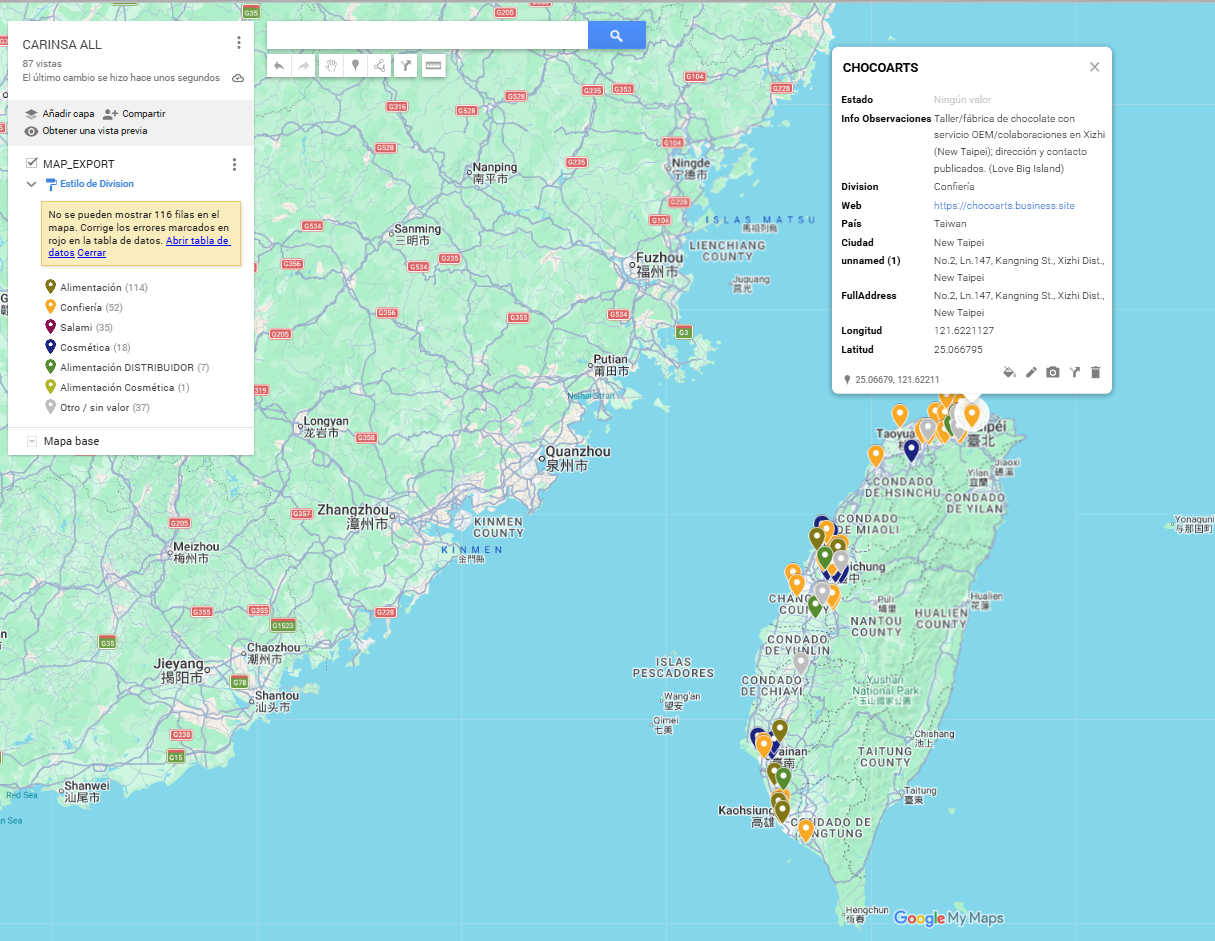Click the CHOCOARTS card title
1215x941 pixels.
point(880,68)
